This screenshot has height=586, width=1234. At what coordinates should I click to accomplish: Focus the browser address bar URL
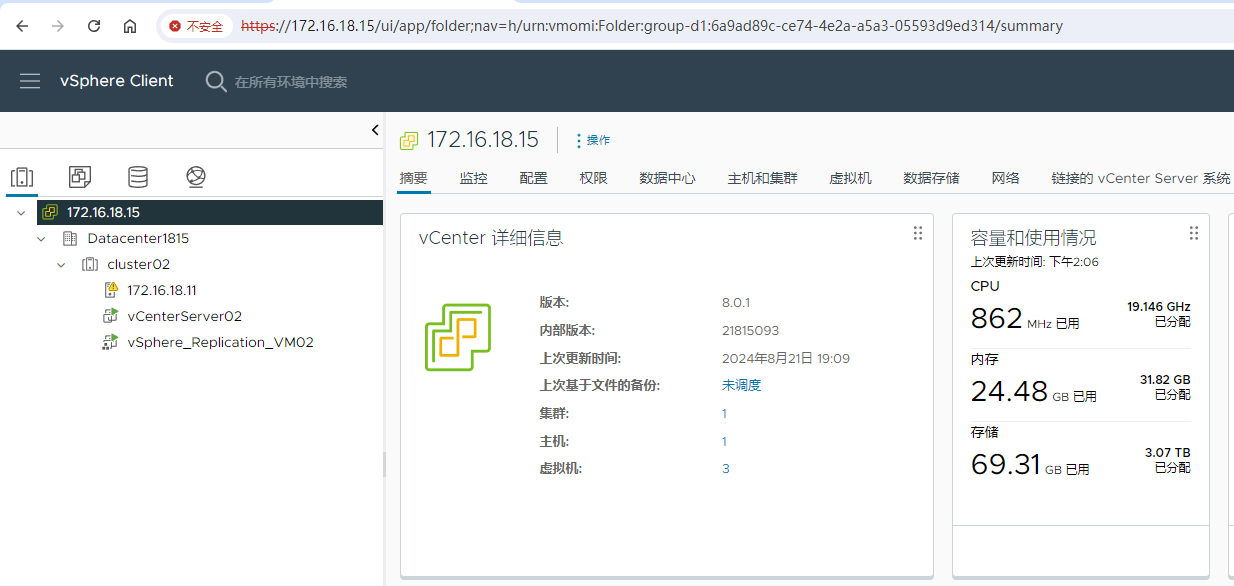click(652, 26)
